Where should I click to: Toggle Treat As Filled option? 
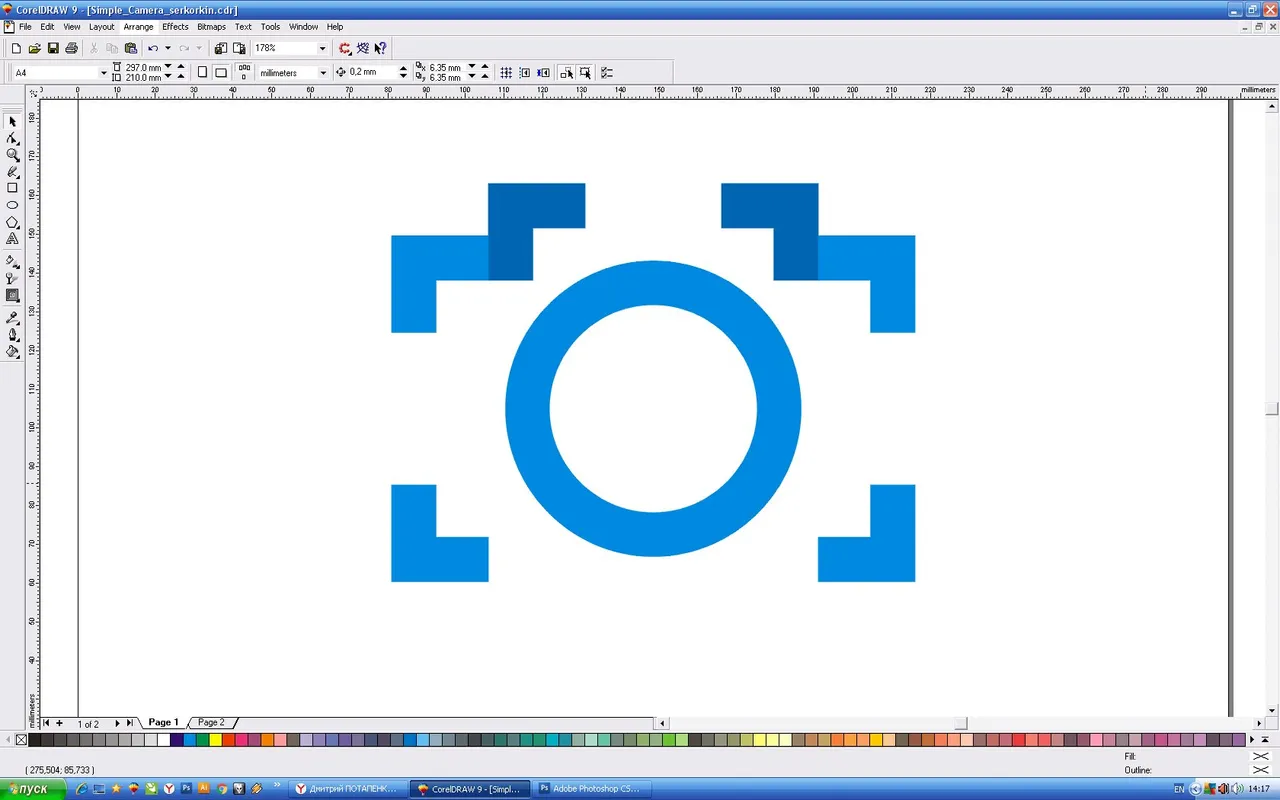point(586,73)
